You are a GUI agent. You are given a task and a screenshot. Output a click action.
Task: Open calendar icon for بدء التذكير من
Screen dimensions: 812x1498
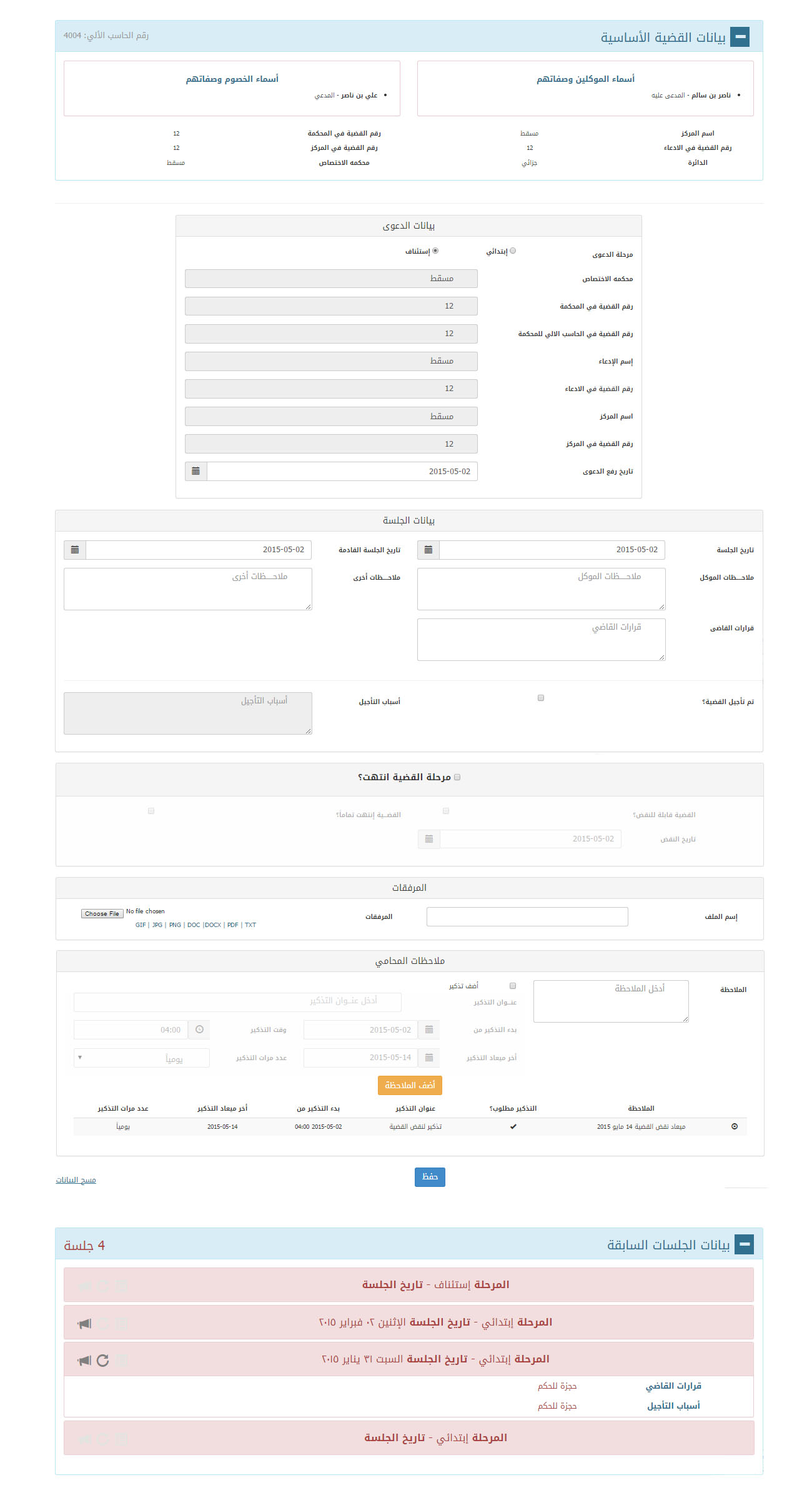click(429, 1029)
